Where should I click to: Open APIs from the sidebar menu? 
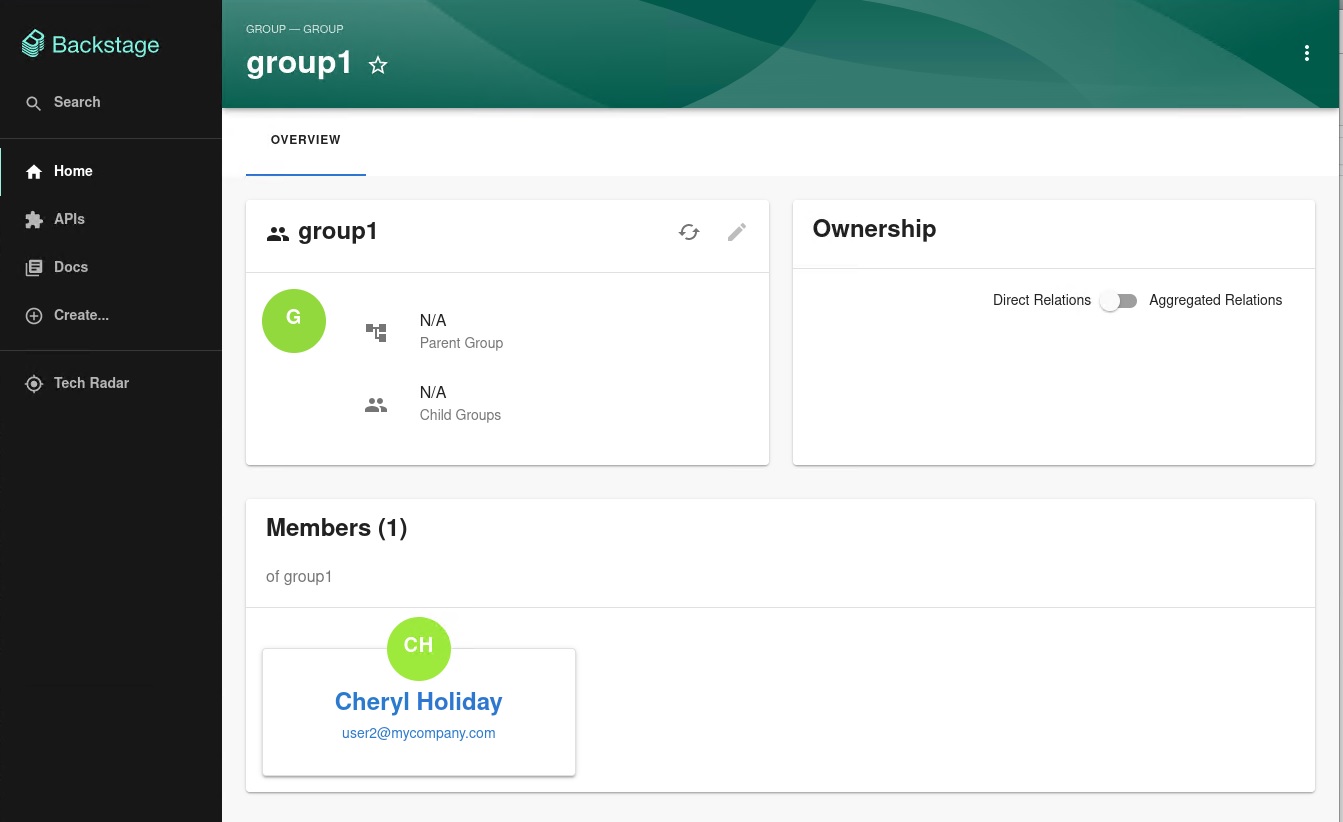click(x=69, y=219)
